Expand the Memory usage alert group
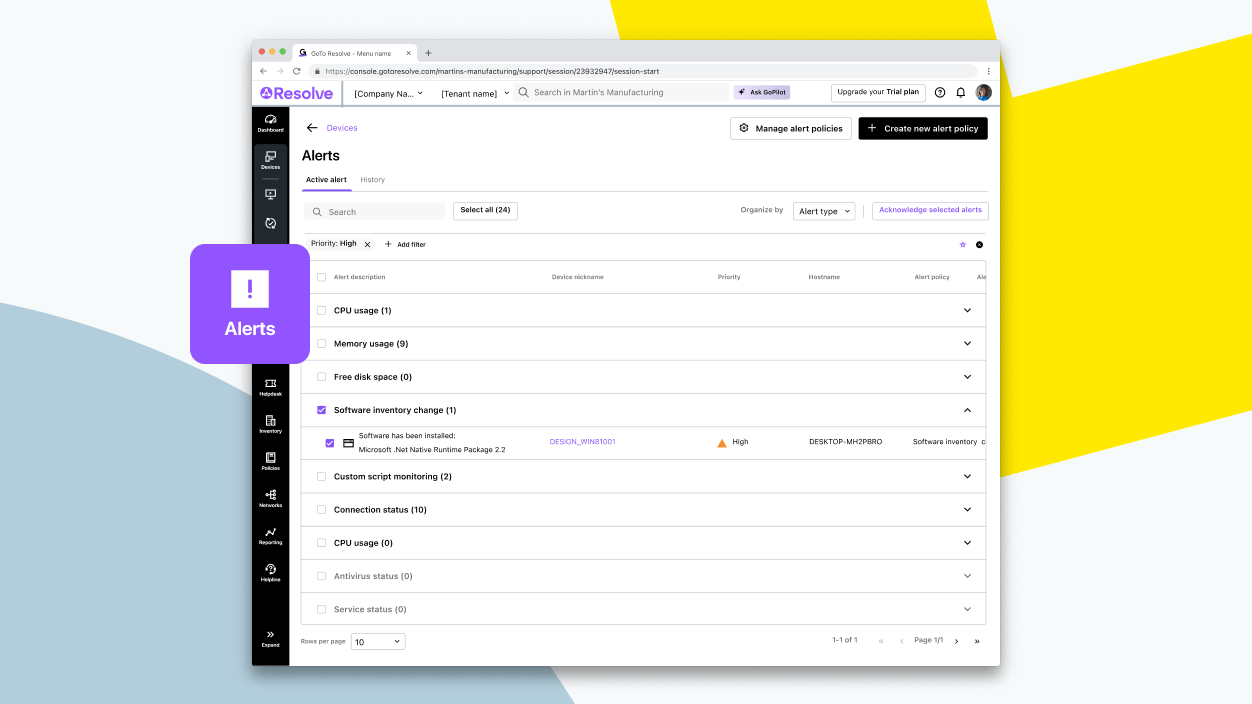Image resolution: width=1252 pixels, height=704 pixels. [x=967, y=343]
